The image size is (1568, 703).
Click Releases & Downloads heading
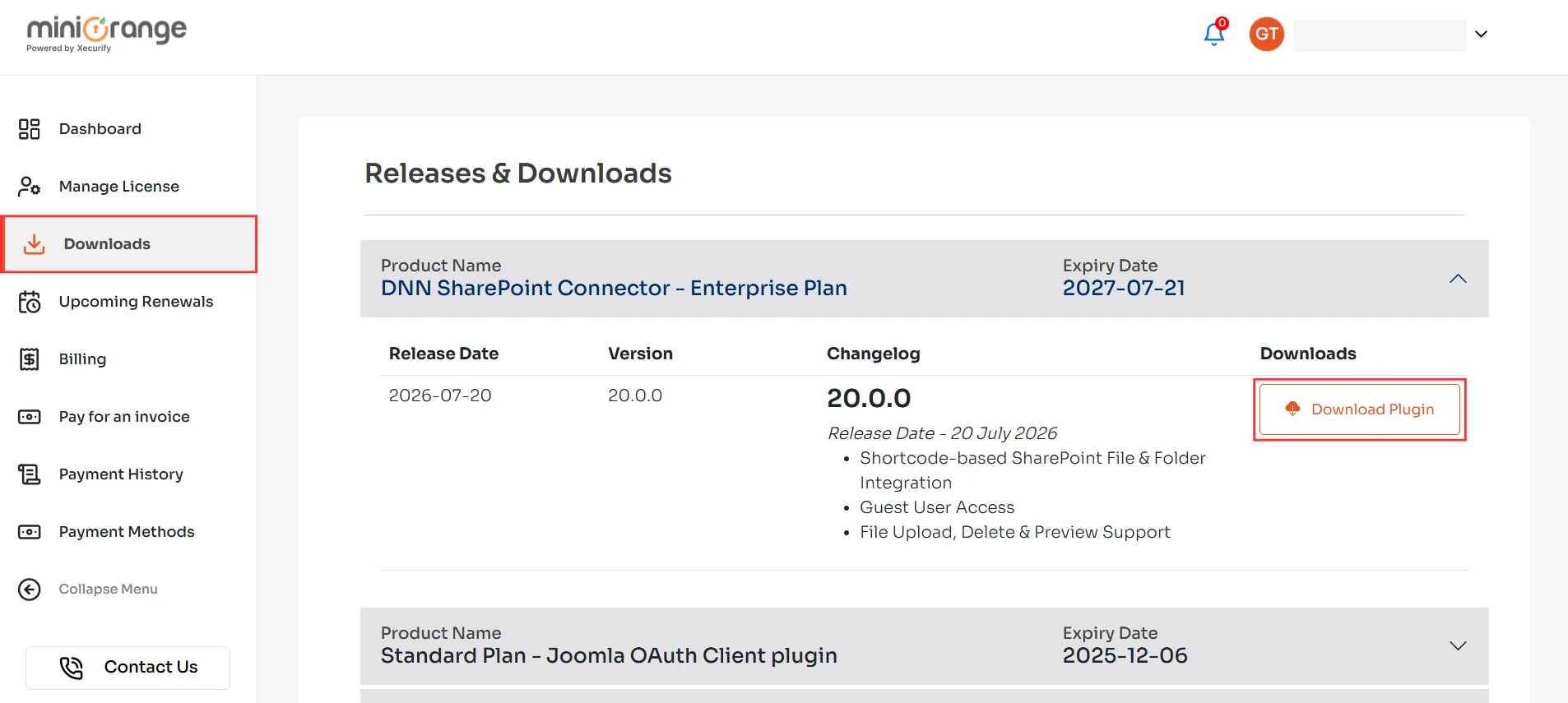(x=518, y=173)
